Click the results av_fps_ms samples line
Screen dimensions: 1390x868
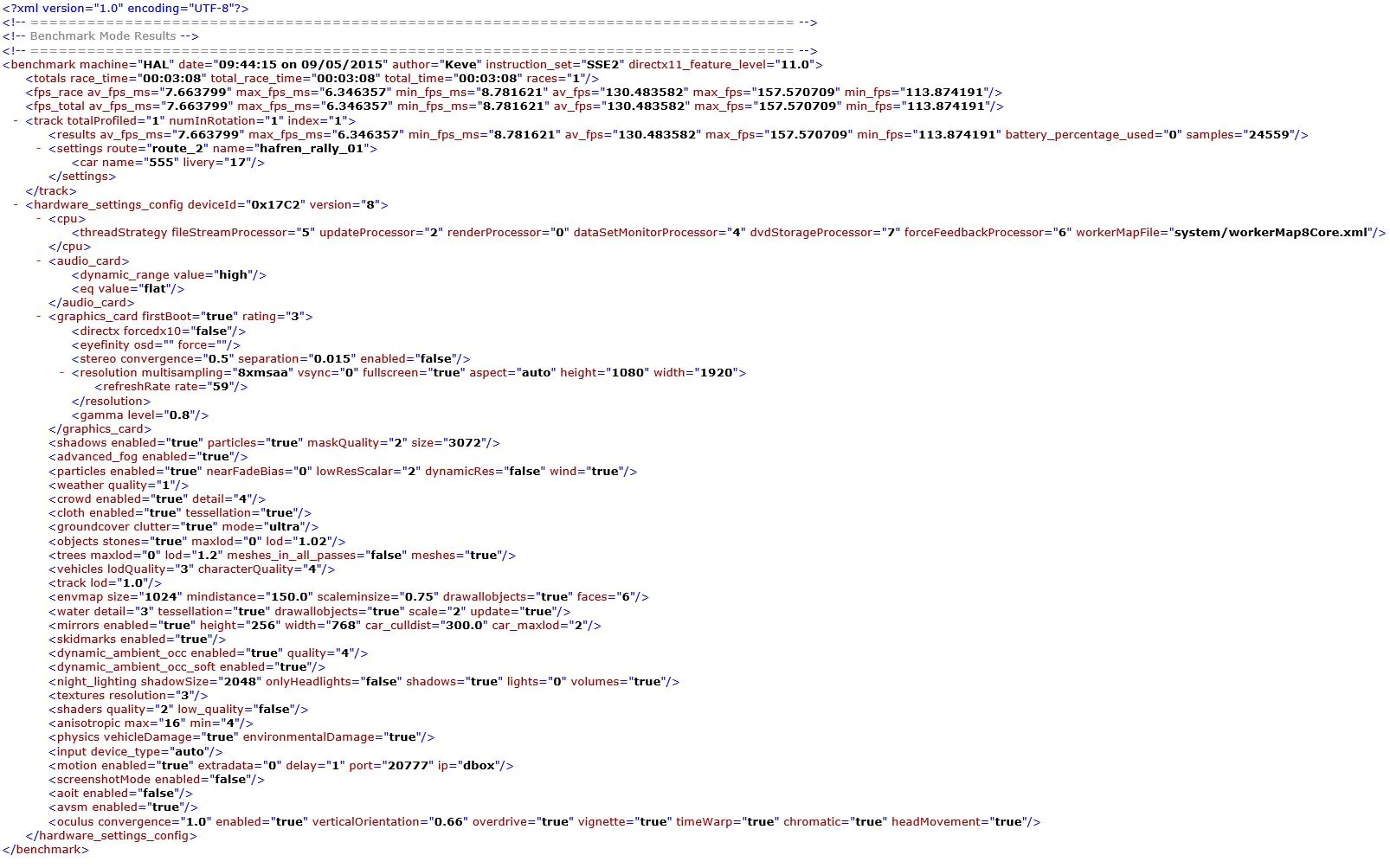pos(679,135)
